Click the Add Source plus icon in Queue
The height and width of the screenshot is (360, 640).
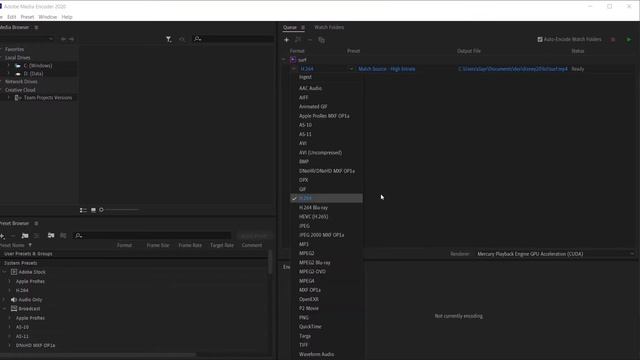pos(287,40)
